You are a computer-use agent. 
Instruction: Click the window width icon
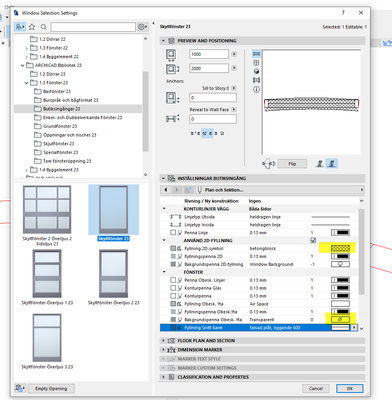[171, 54]
